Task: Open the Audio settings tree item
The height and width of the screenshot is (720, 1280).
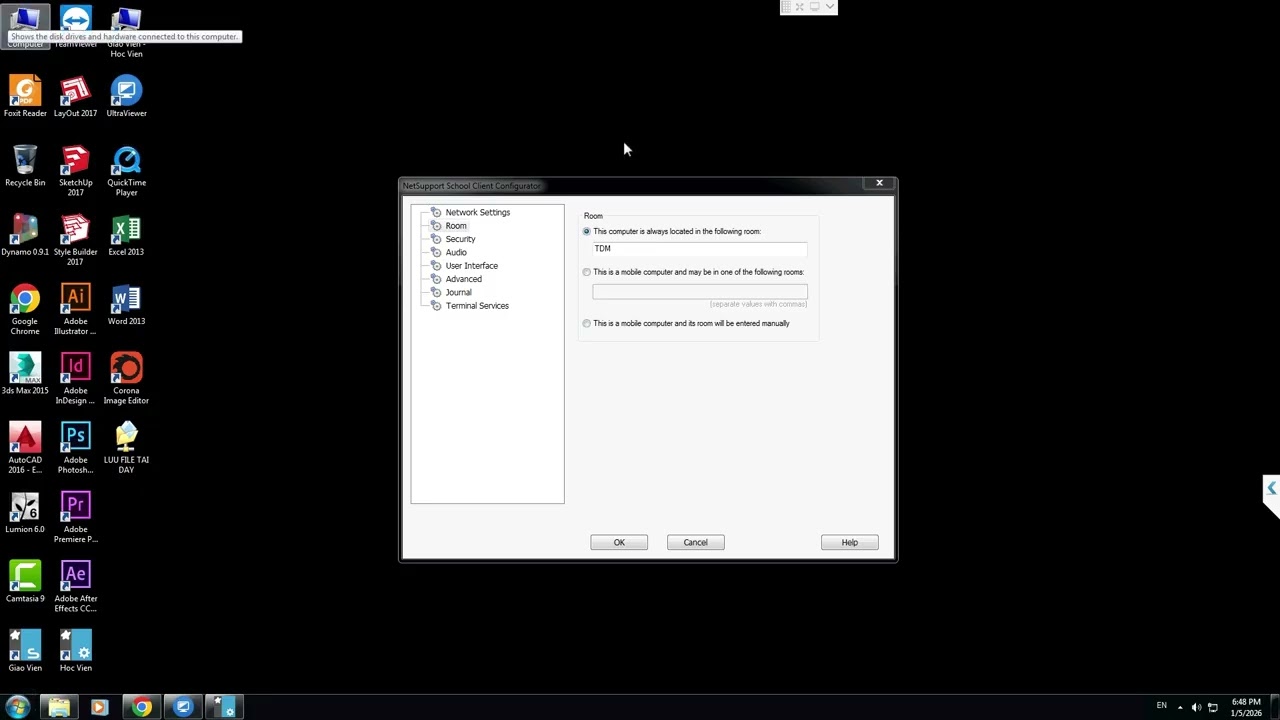Action: click(456, 252)
